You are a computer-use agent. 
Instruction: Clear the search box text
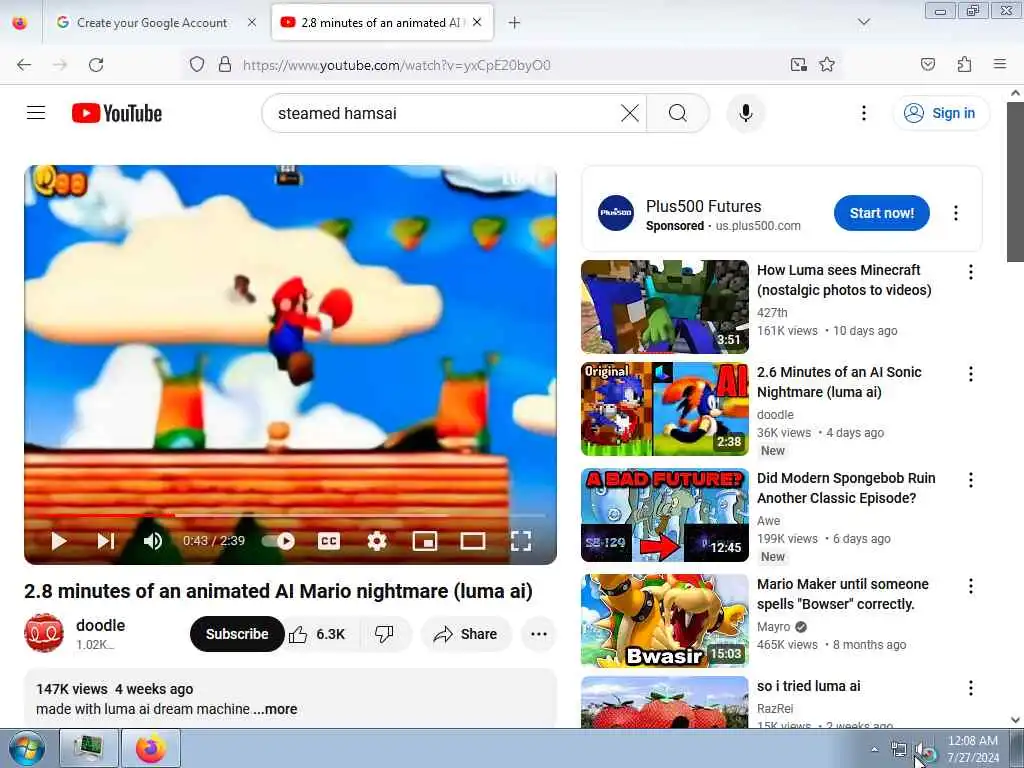(630, 113)
